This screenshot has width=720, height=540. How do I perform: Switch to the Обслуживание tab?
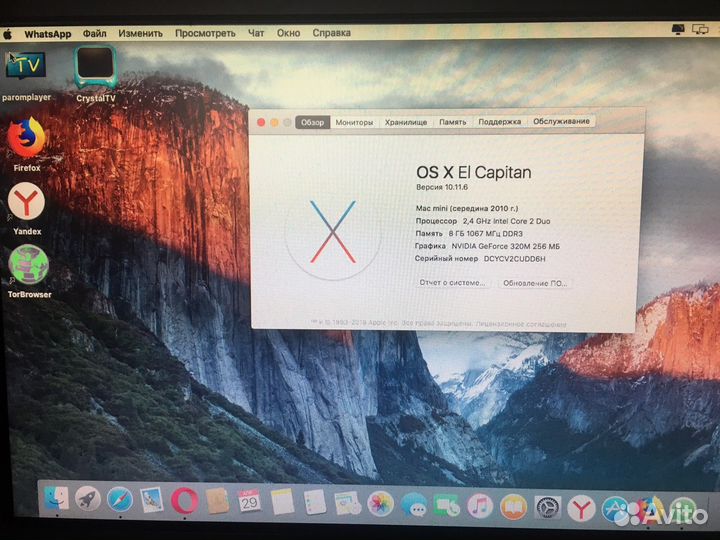tap(561, 121)
